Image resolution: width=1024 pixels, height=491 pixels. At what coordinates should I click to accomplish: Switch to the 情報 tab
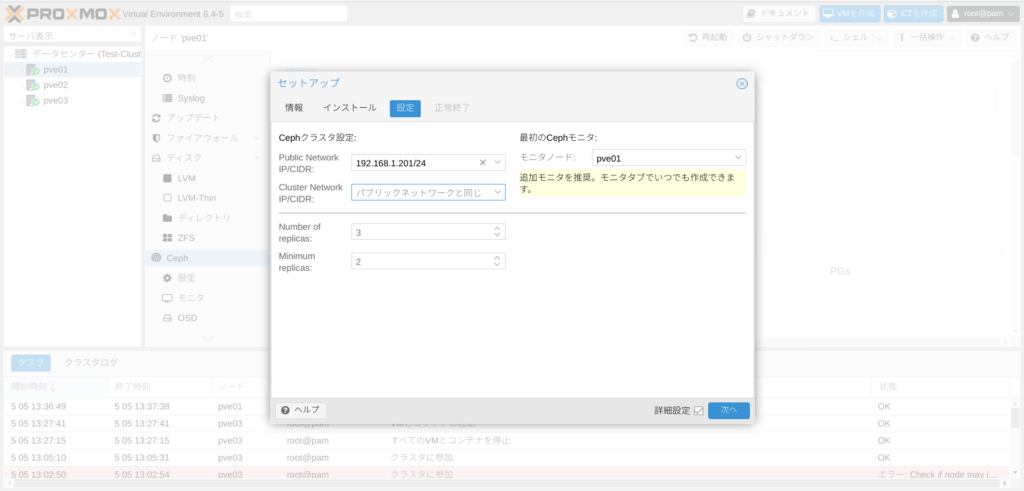point(294,108)
